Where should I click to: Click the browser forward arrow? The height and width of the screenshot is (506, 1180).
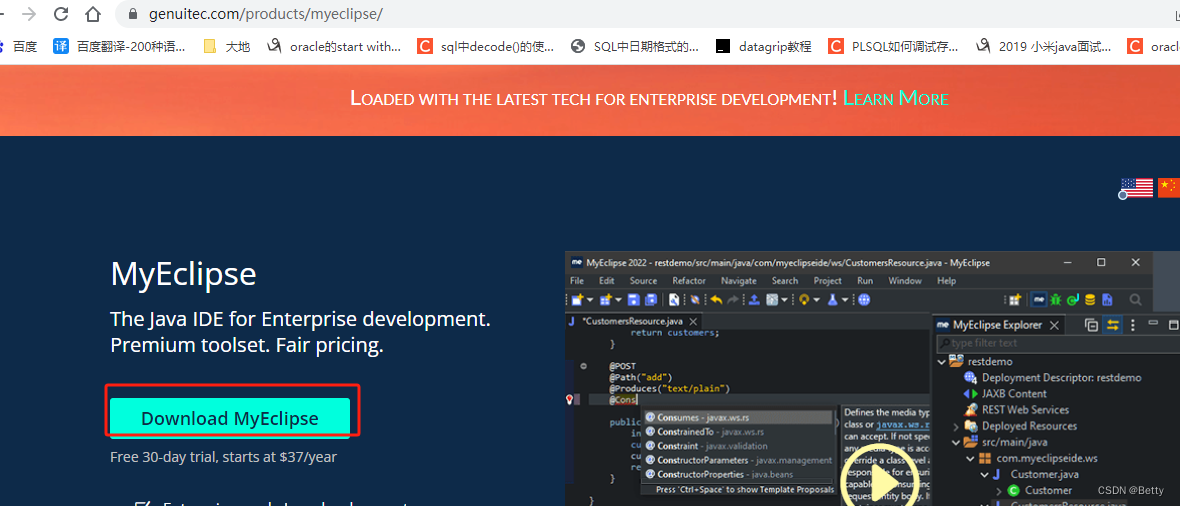click(x=29, y=14)
